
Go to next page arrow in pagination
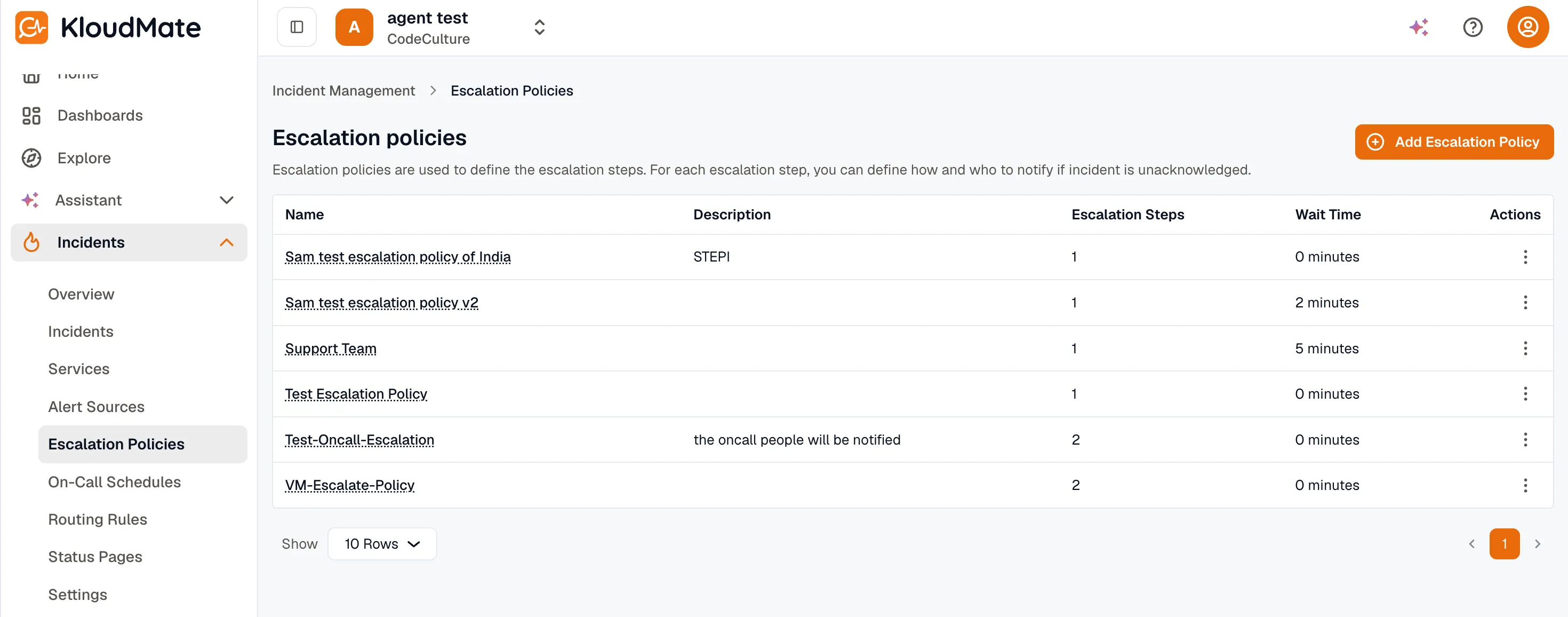(1538, 544)
